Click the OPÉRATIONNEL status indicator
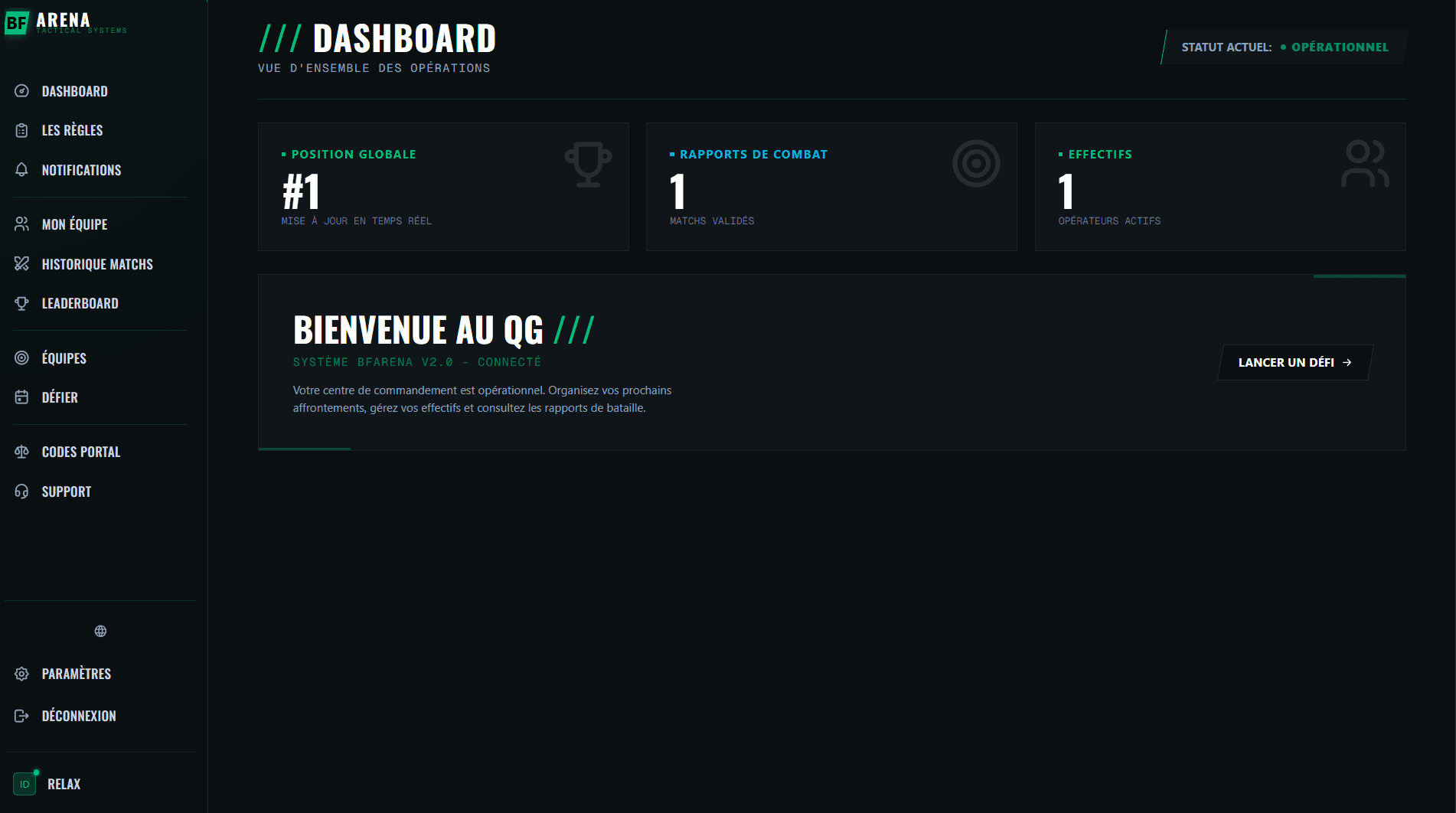Screen dimensions: 1456x813 tap(1339, 47)
